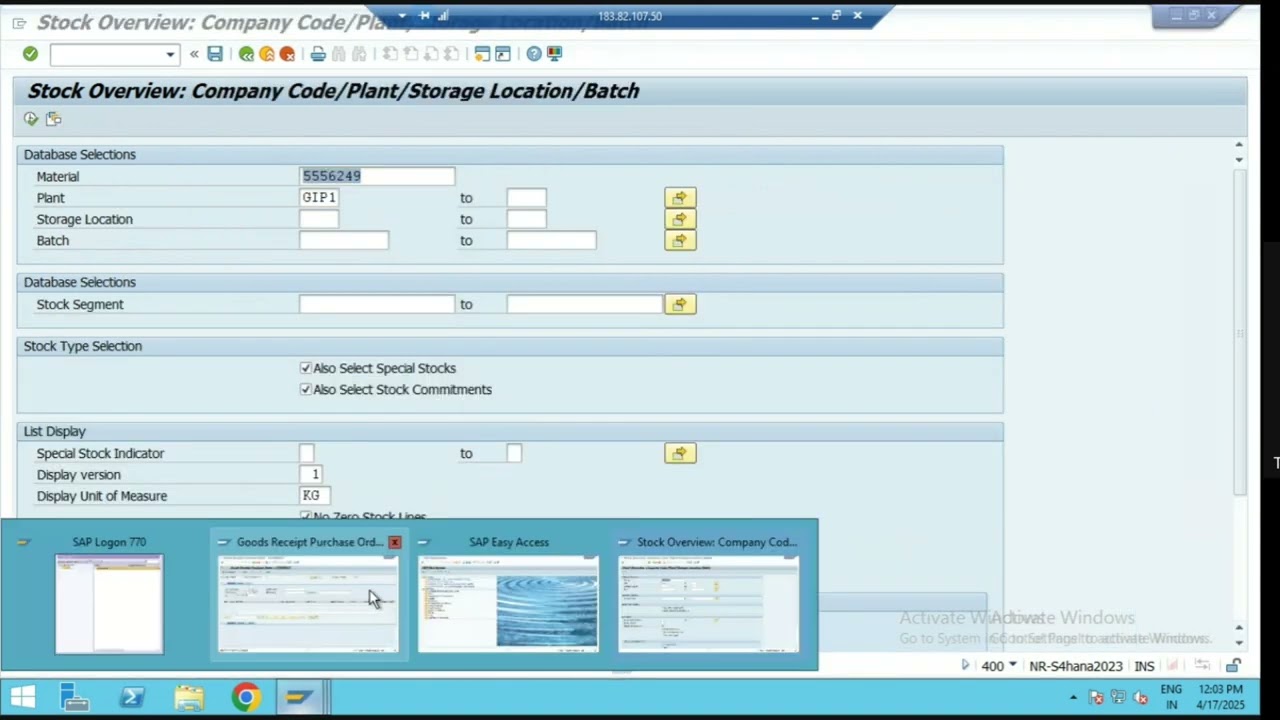Close the Goods Receipt Purchase Order preview
Screen dimensions: 1280x720
pos(395,542)
